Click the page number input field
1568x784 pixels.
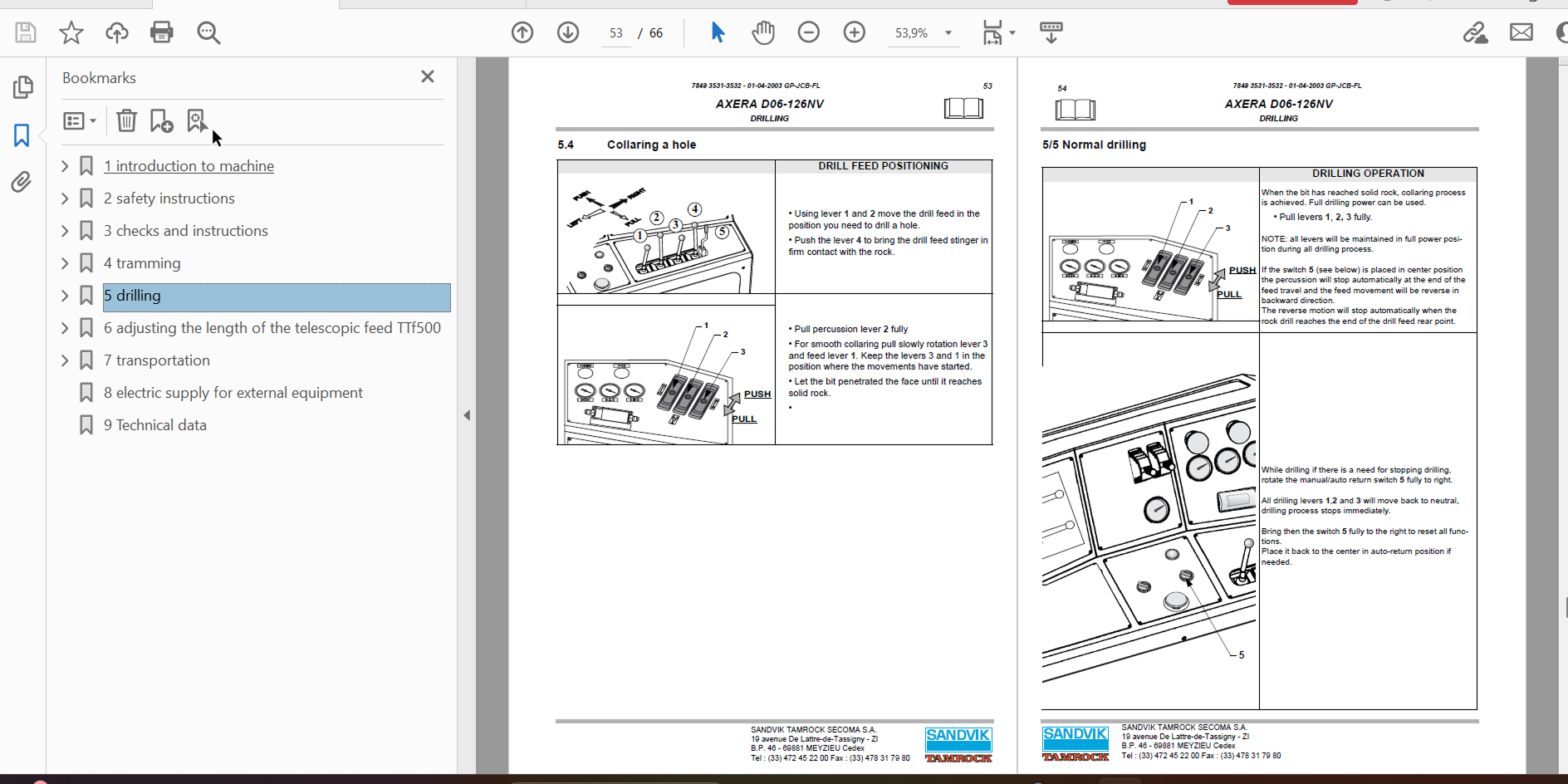(615, 33)
